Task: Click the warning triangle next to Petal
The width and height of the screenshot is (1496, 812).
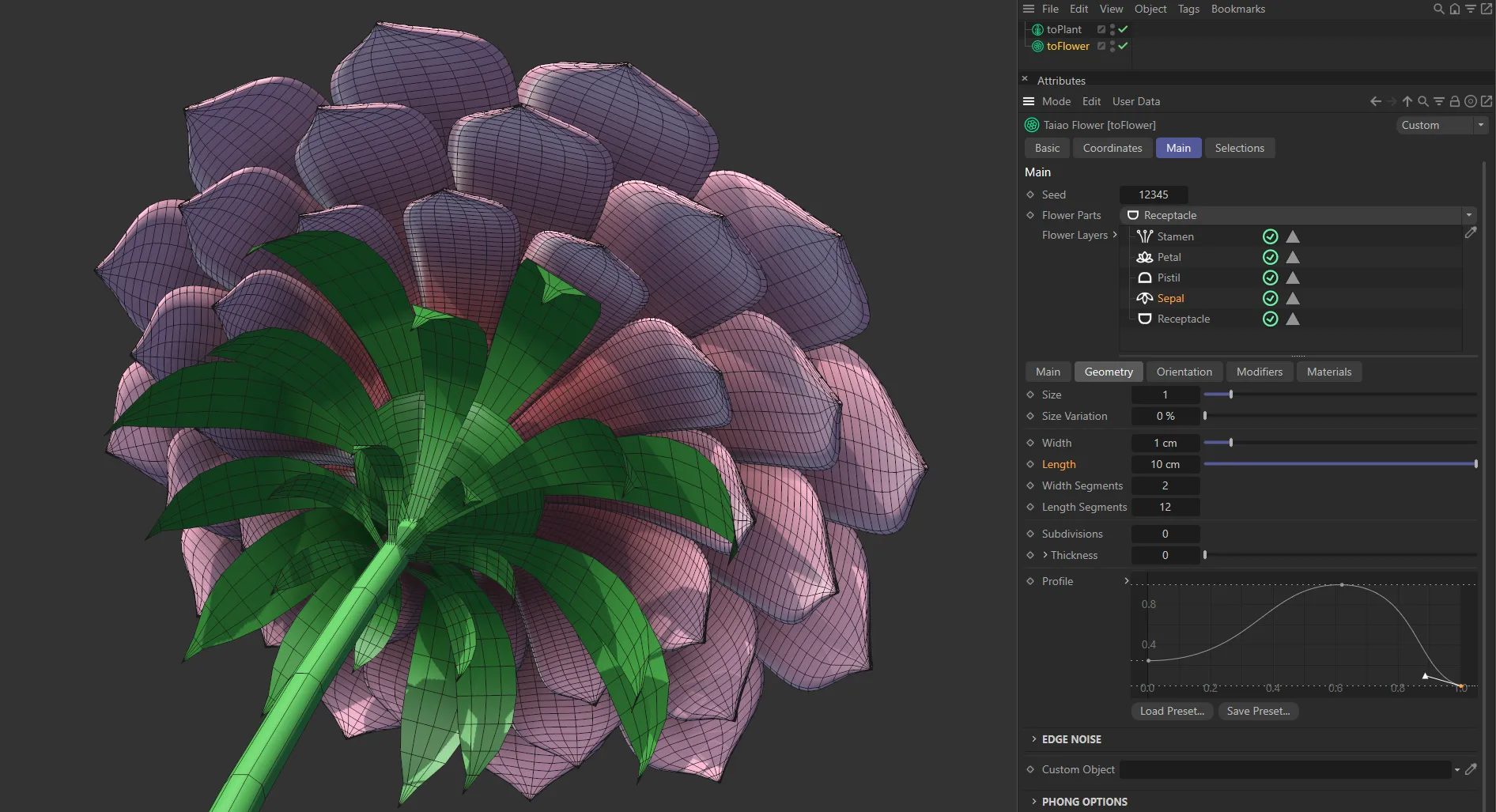Action: click(1292, 257)
